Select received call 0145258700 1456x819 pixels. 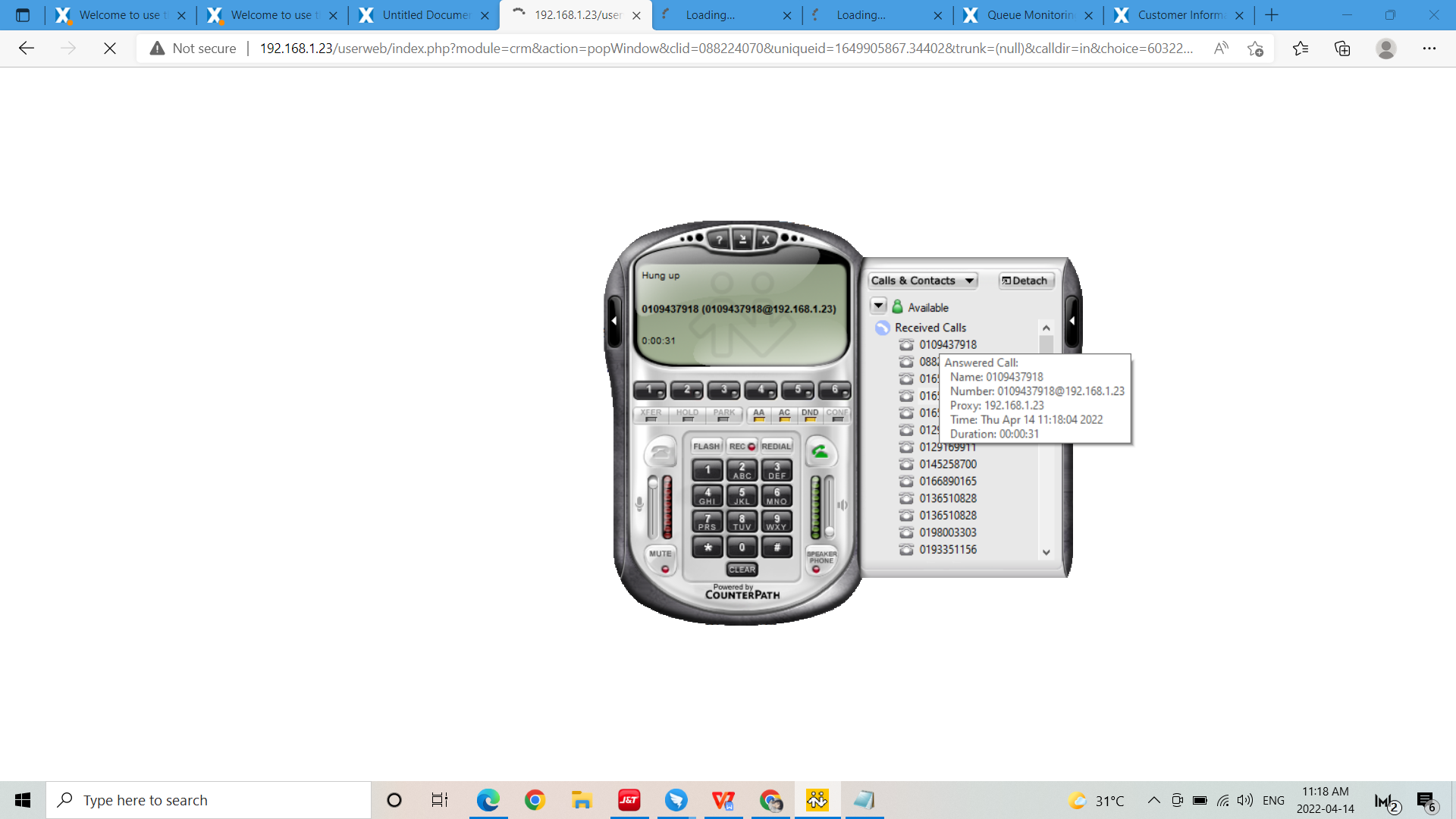948,464
